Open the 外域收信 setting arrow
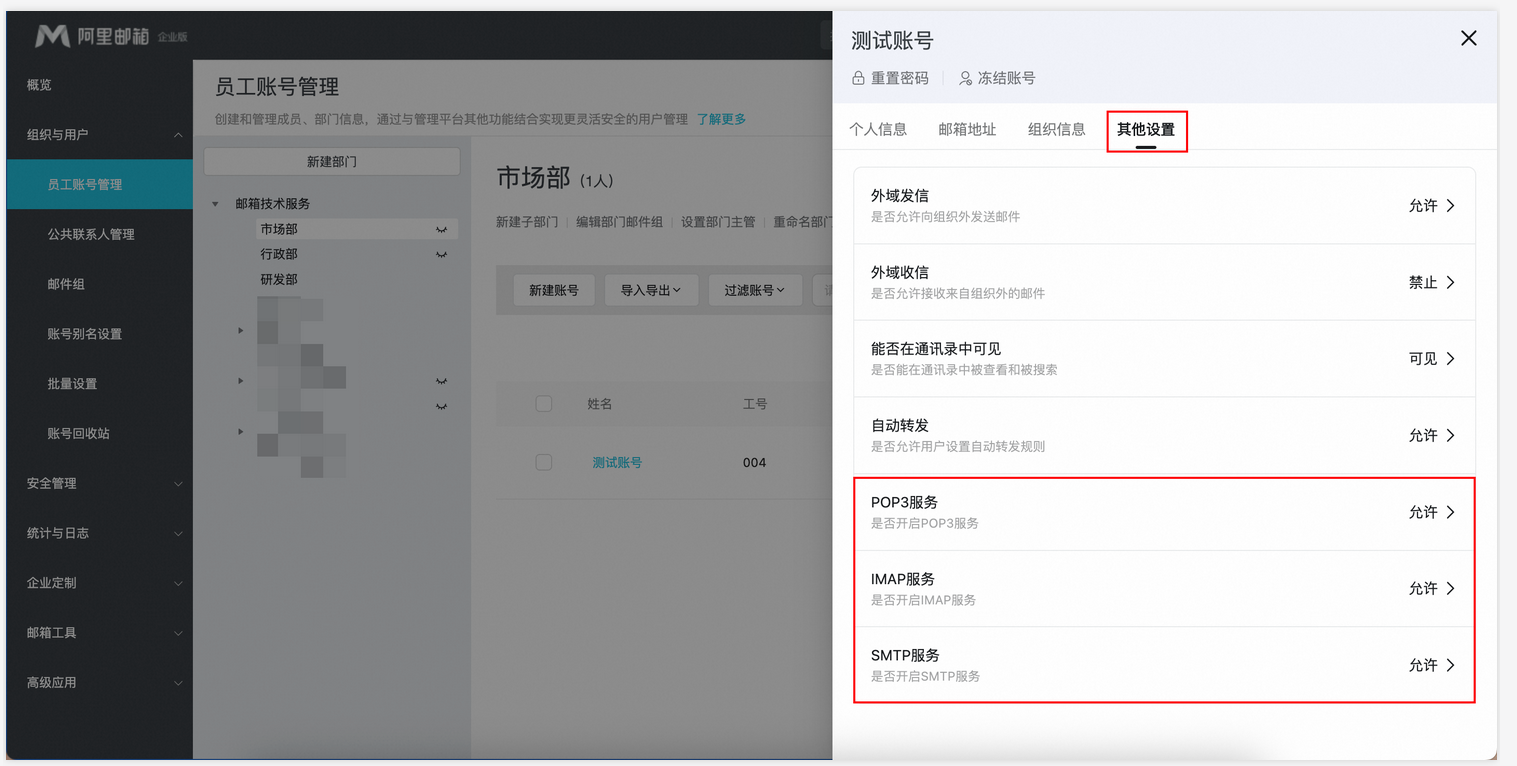This screenshot has width=1517, height=766. point(1450,283)
